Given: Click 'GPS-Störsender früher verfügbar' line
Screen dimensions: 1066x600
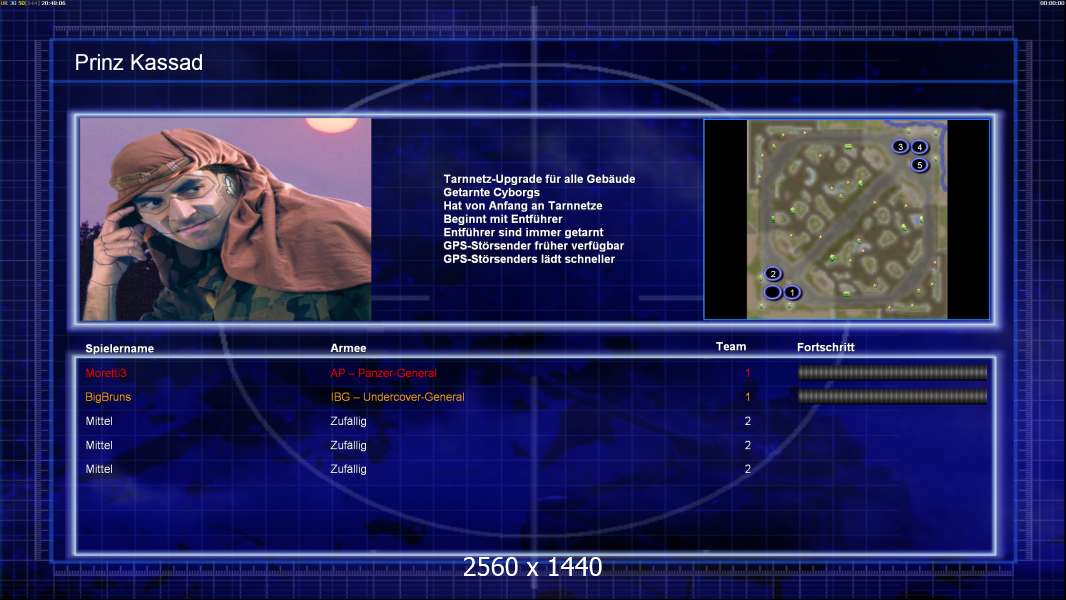Looking at the screenshot, I should [534, 245].
